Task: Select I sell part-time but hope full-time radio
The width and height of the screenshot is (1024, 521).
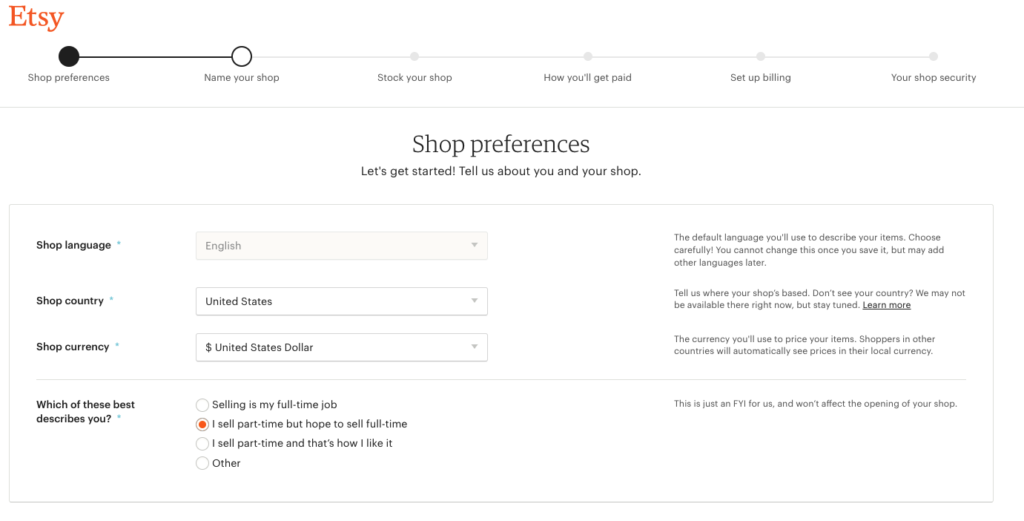Action: click(x=202, y=424)
